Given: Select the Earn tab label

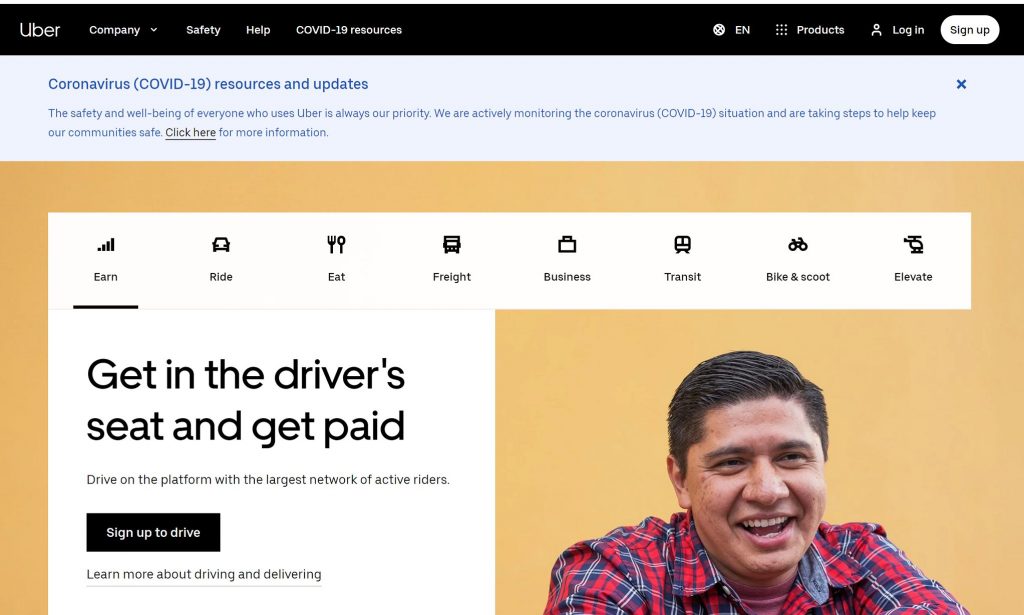Looking at the screenshot, I should pos(106,277).
